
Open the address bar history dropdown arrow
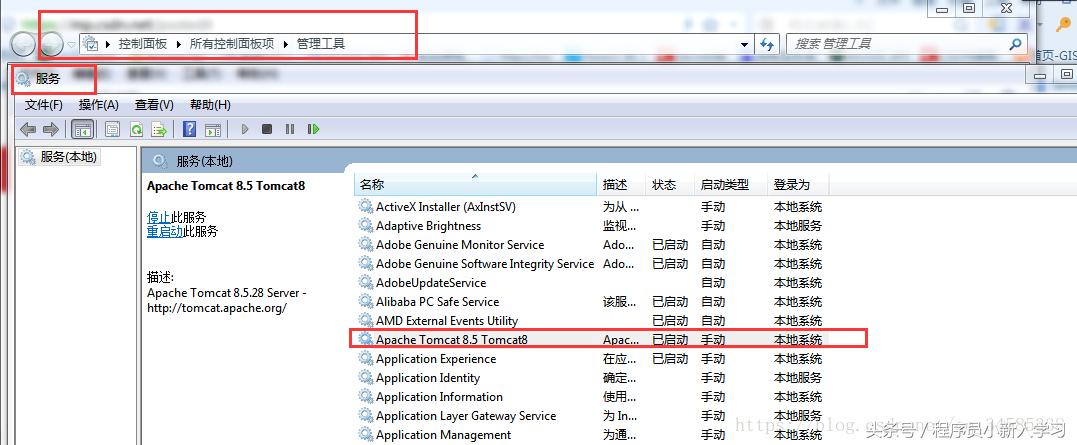[744, 45]
